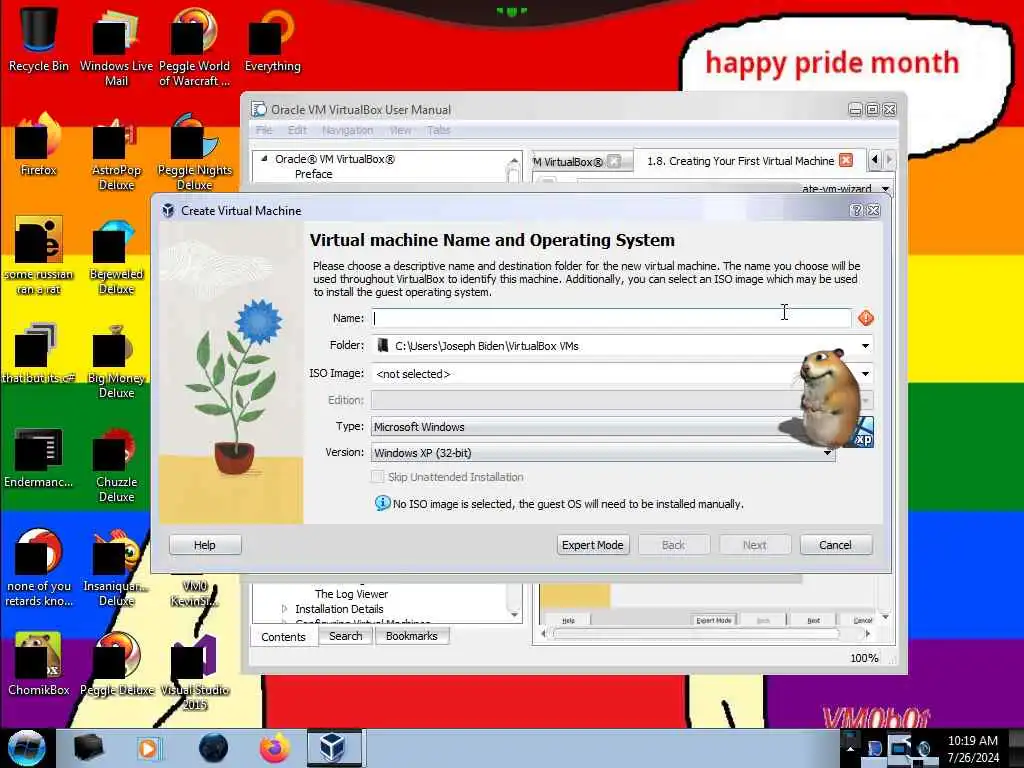The width and height of the screenshot is (1024, 768).
Task: Open the Recycle Bin desktop icon
Action: [x=38, y=39]
